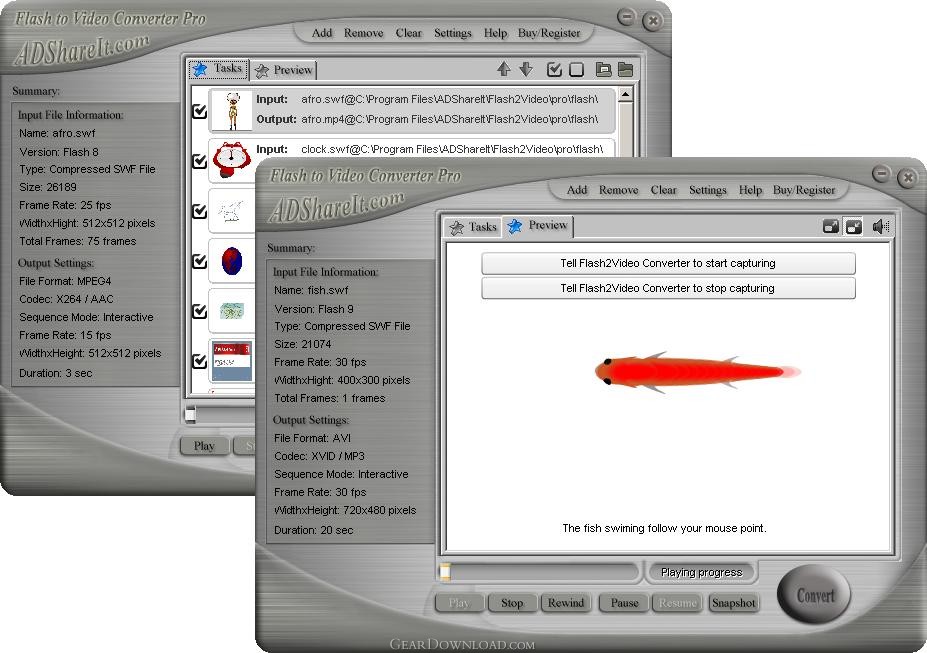Screen dimensions: 927x653
Task: Select afro character thumbnail in task list
Action: 232,110
